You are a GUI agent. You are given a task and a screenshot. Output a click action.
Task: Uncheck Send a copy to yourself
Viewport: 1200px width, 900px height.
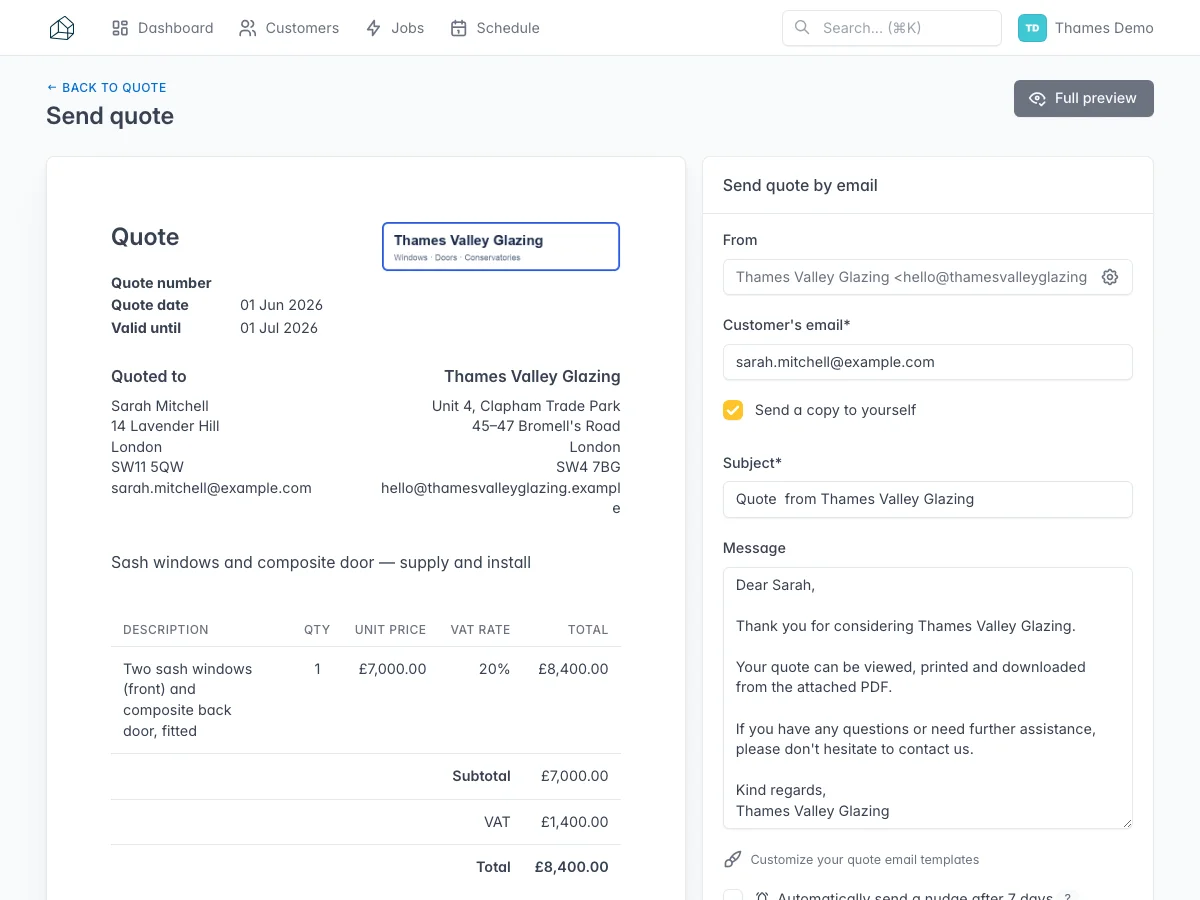(733, 410)
